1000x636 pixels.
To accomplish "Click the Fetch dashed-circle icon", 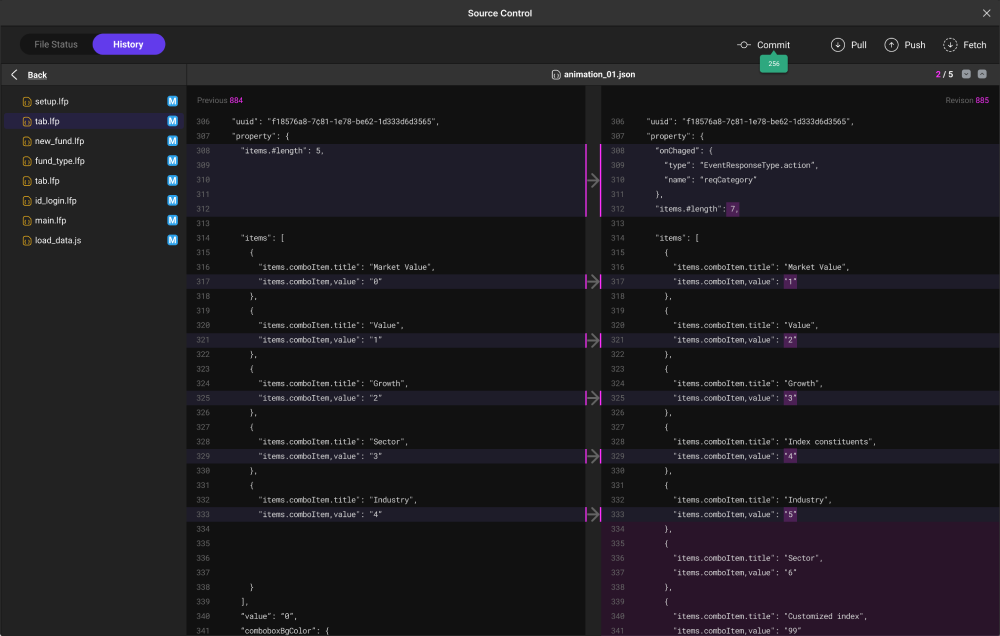I will coord(950,45).
